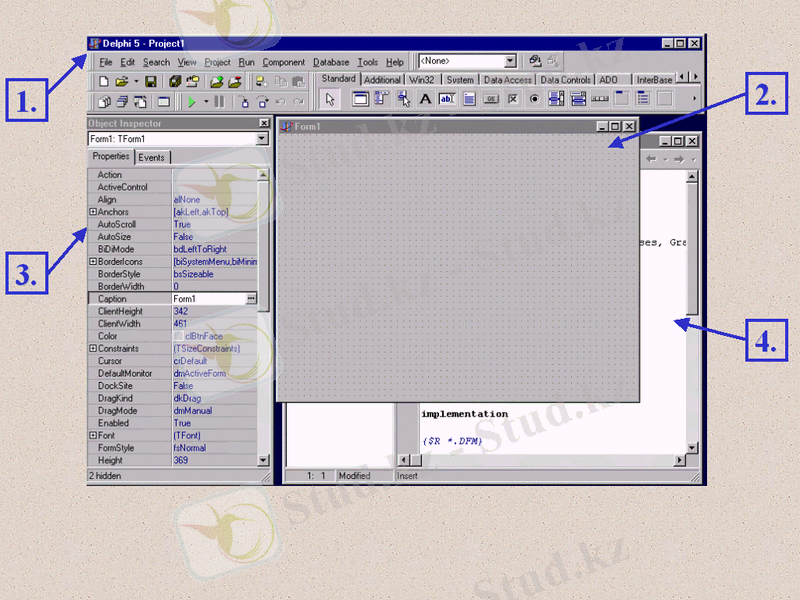Click the AutoScroll True value
800x600 pixels.
tap(182, 225)
